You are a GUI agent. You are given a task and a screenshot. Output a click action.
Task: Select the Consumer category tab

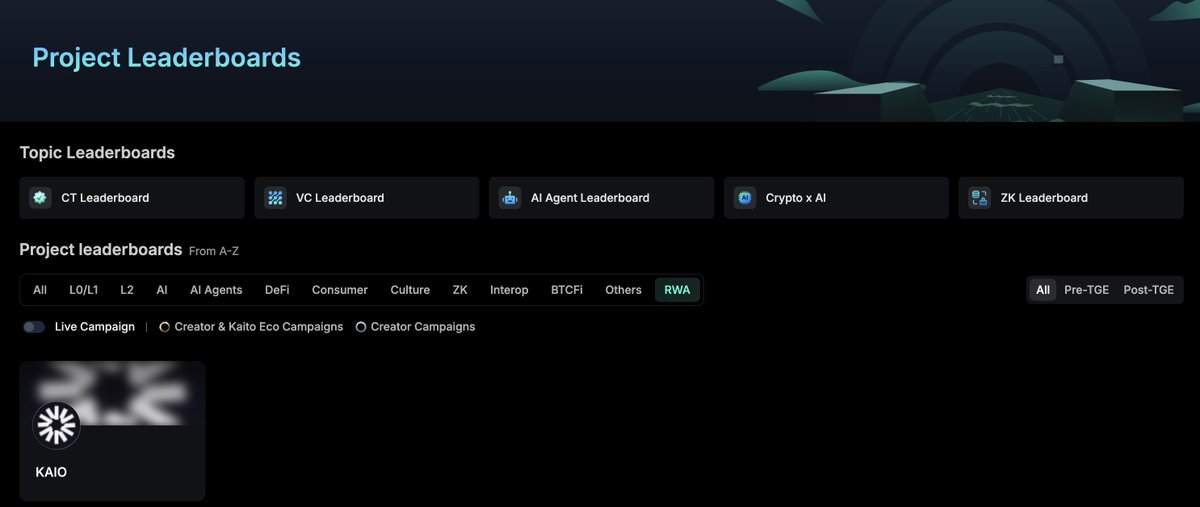340,290
